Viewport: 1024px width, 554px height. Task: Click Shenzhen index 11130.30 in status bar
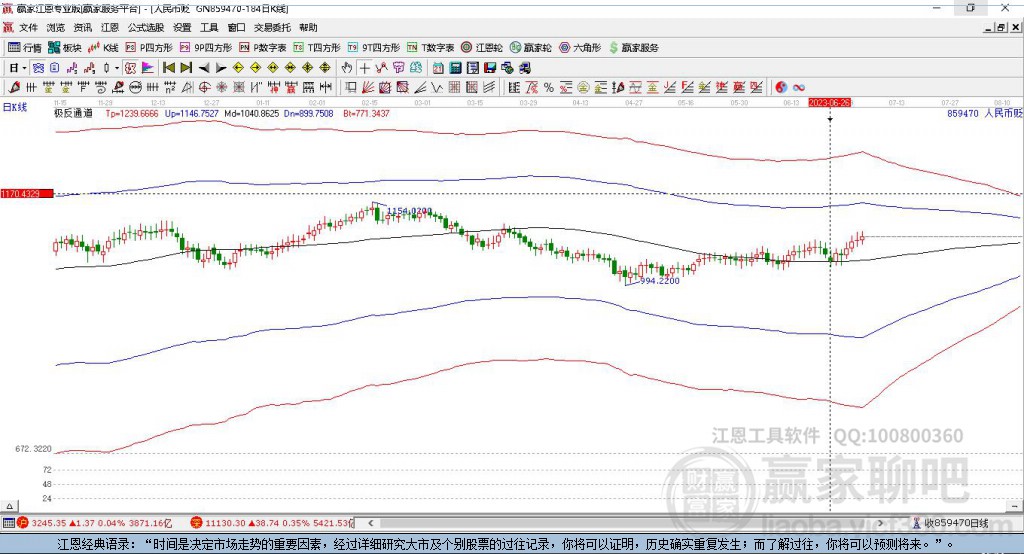[225, 523]
